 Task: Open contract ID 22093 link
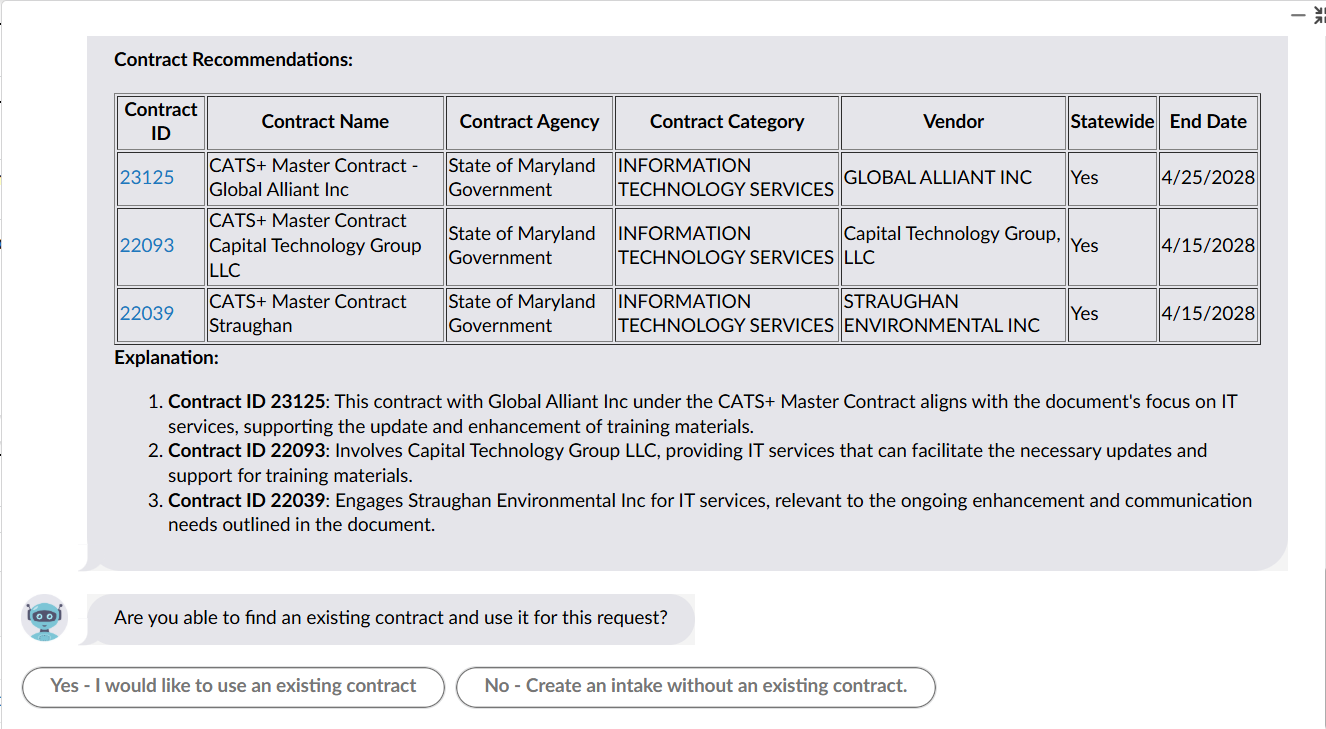(x=147, y=245)
